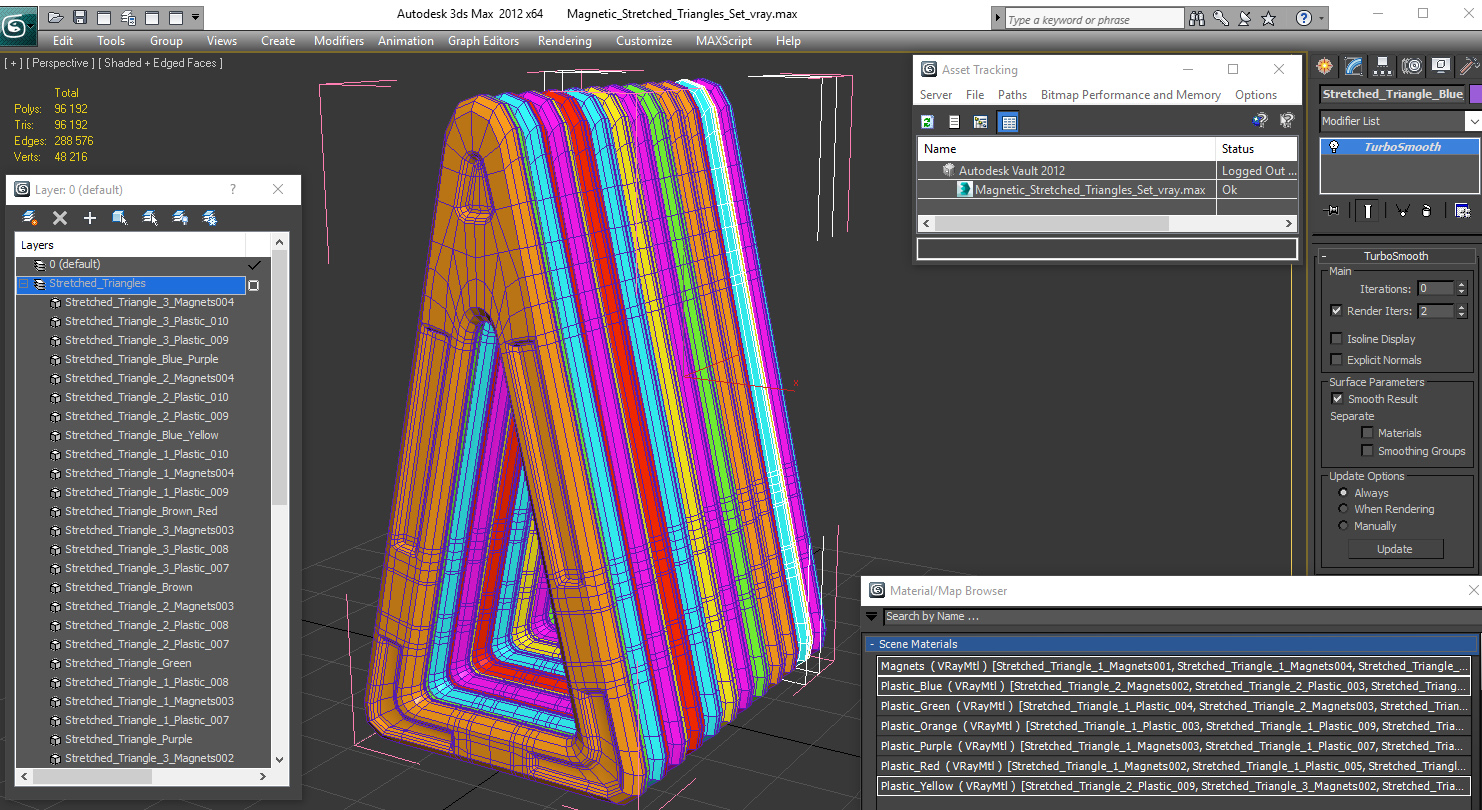Uncheck the Smooth Result checkbox
Screen dimensions: 1482x810
click(x=1337, y=399)
